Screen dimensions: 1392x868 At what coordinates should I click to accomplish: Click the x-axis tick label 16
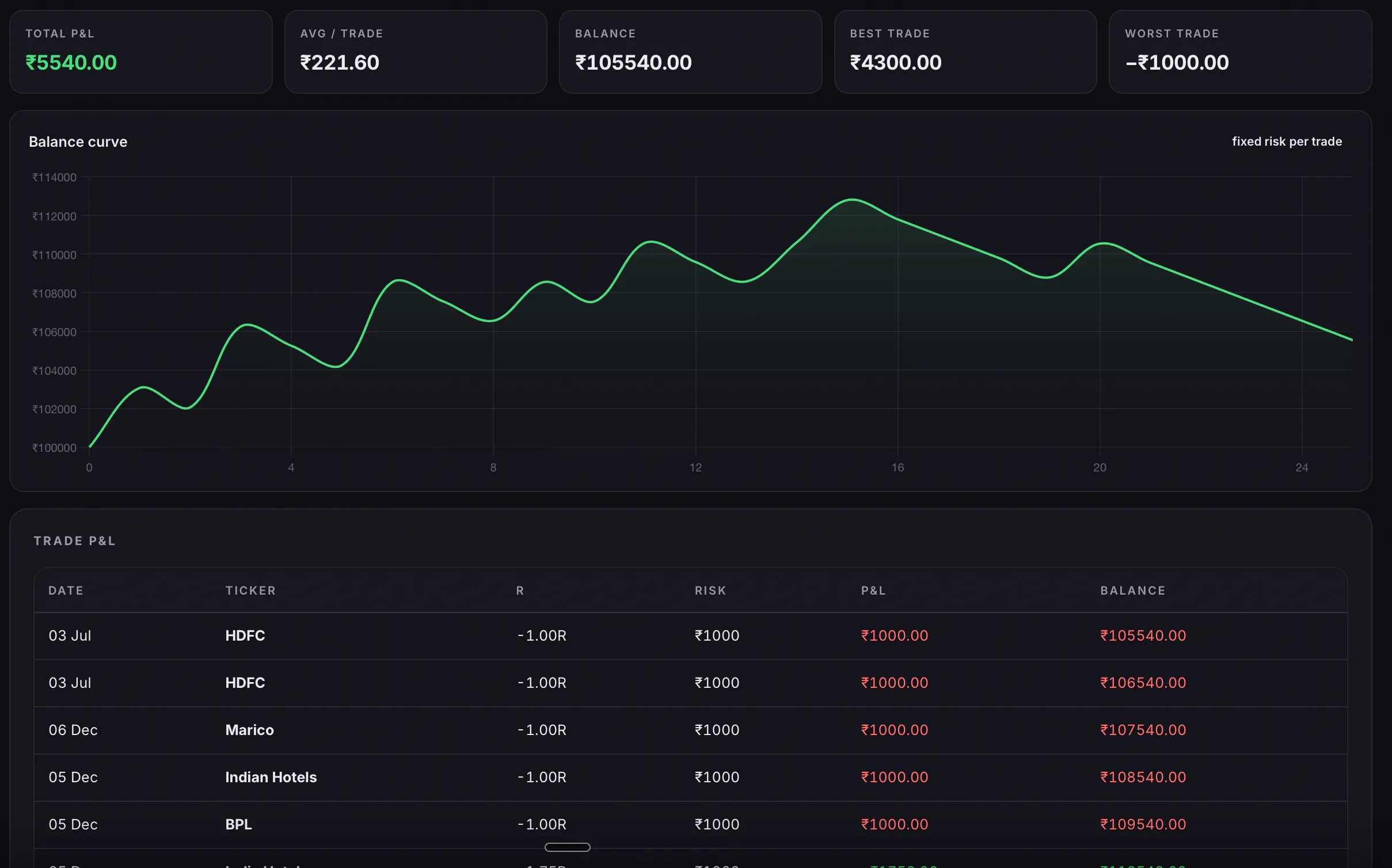[x=897, y=467]
